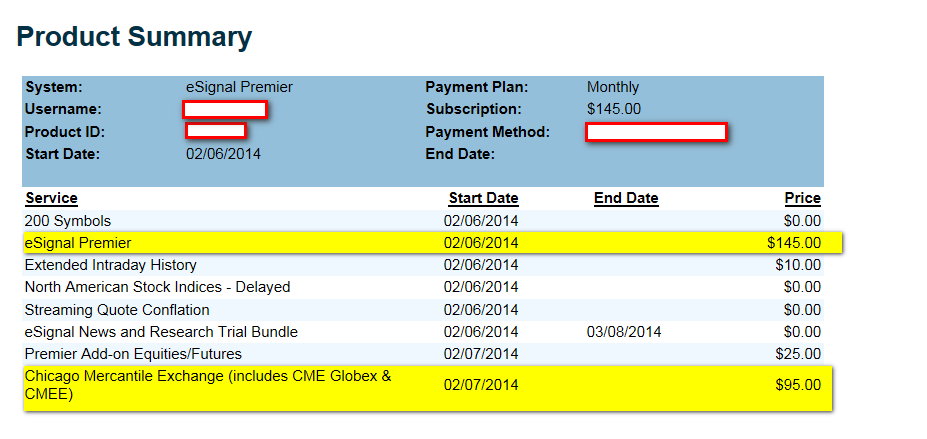Select "North American Stock Indices - Delayed"
The image size is (927, 439).
point(157,287)
